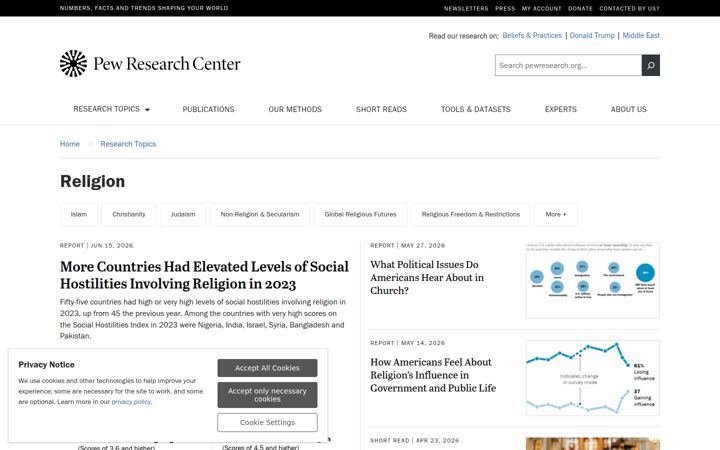Open the About Us menu item
The width and height of the screenshot is (720, 450).
(629, 109)
